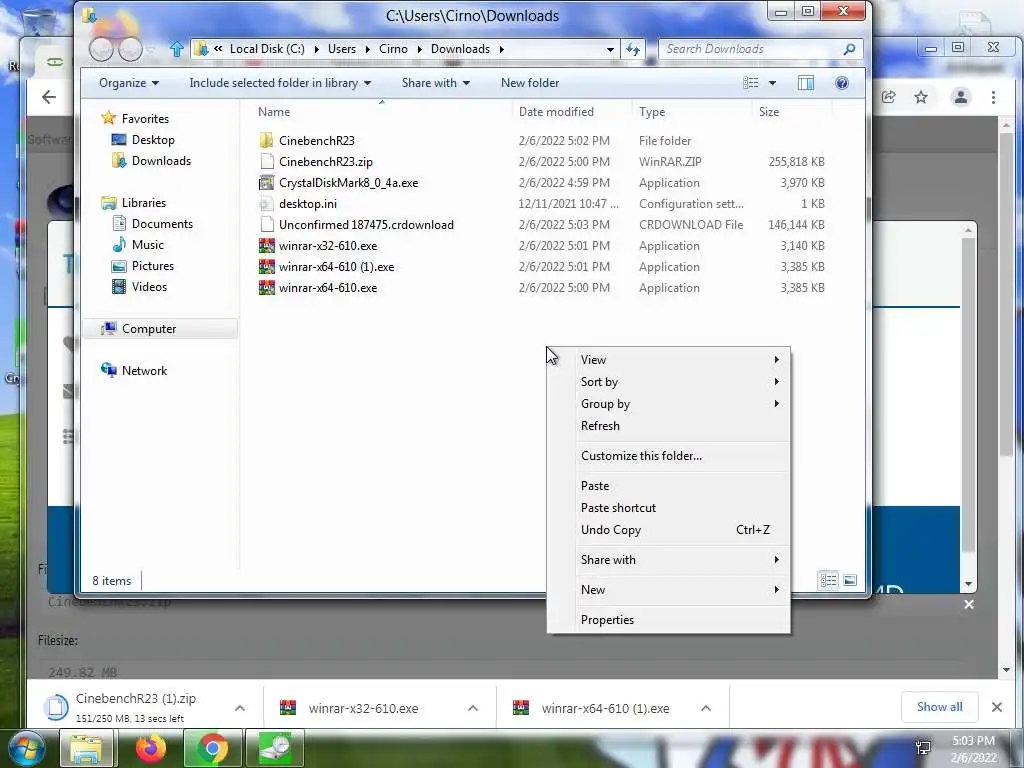This screenshot has width=1024, height=768.
Task: Open Firefox from the taskbar
Action: pos(151,748)
